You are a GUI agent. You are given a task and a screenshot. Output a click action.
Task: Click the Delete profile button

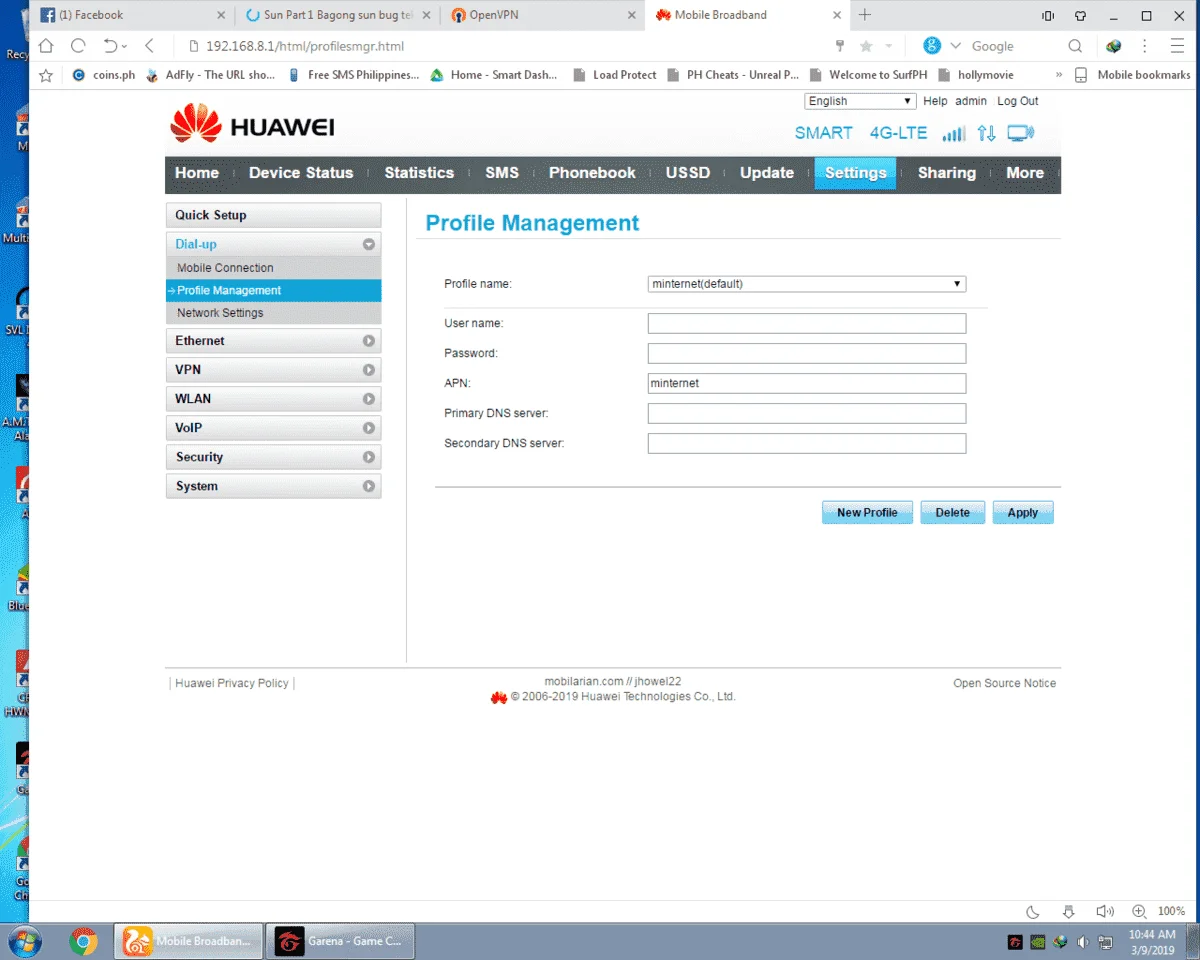coord(952,512)
